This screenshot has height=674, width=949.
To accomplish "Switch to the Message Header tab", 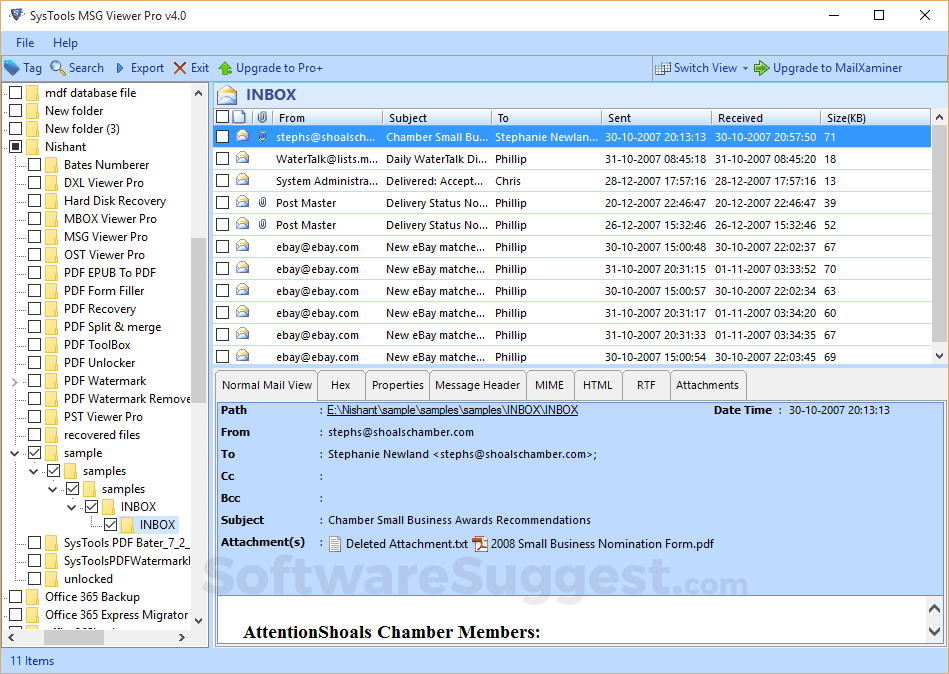I will pos(477,385).
